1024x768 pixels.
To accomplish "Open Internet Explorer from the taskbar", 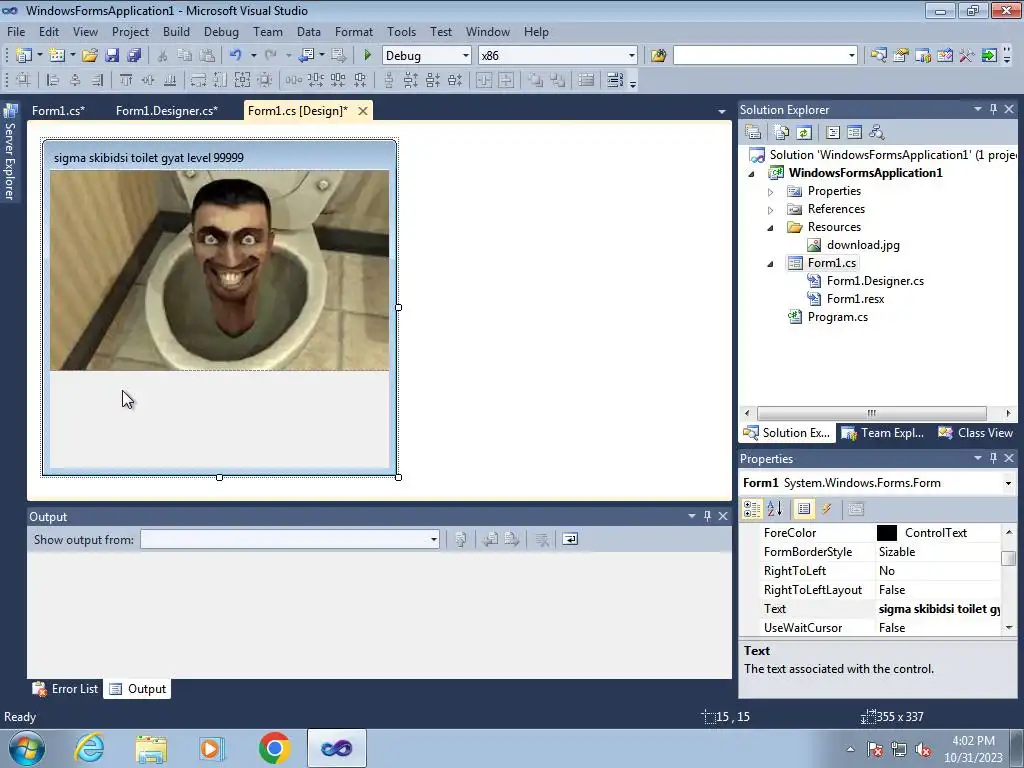I will [89, 748].
